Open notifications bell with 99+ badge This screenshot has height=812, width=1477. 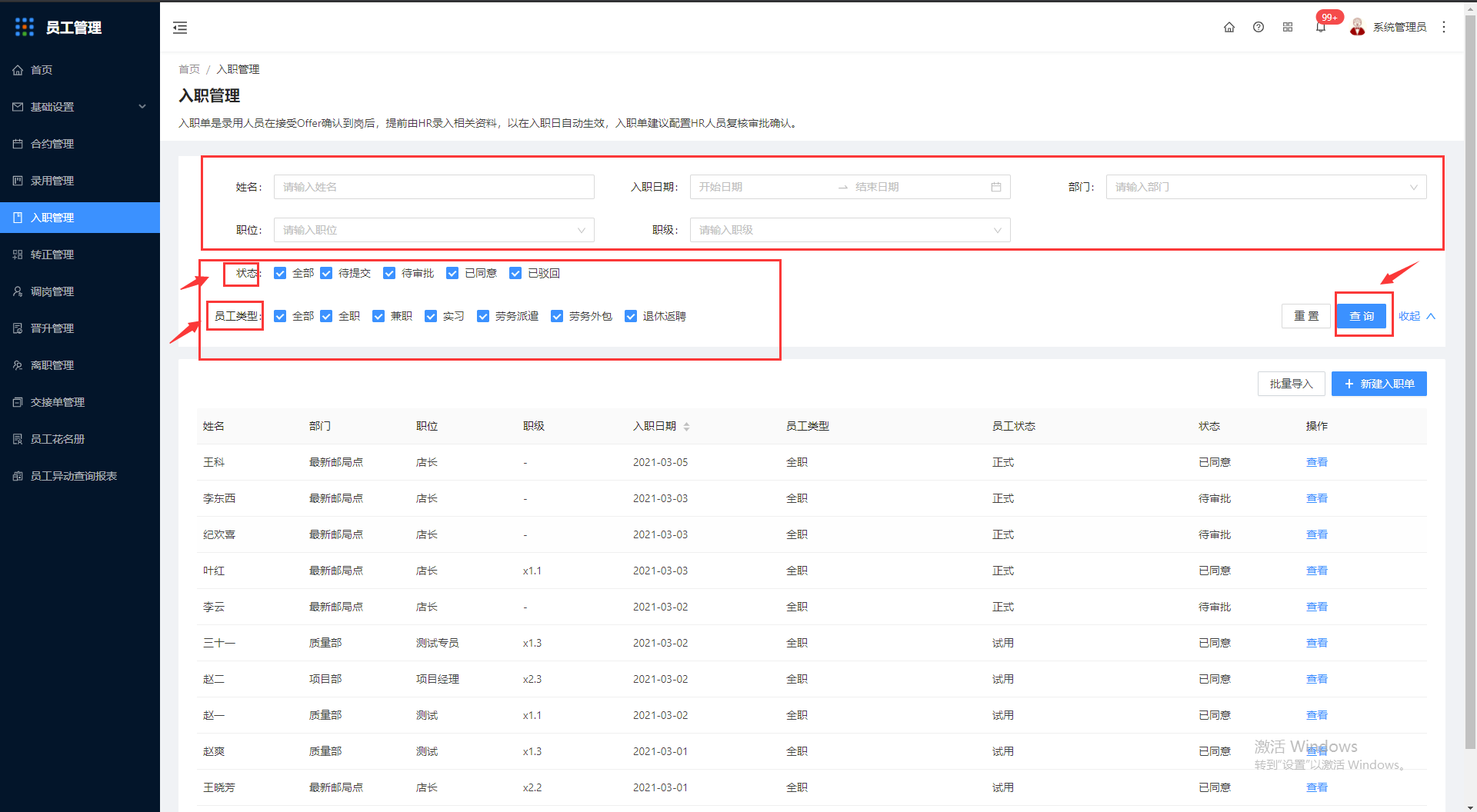[1321, 27]
